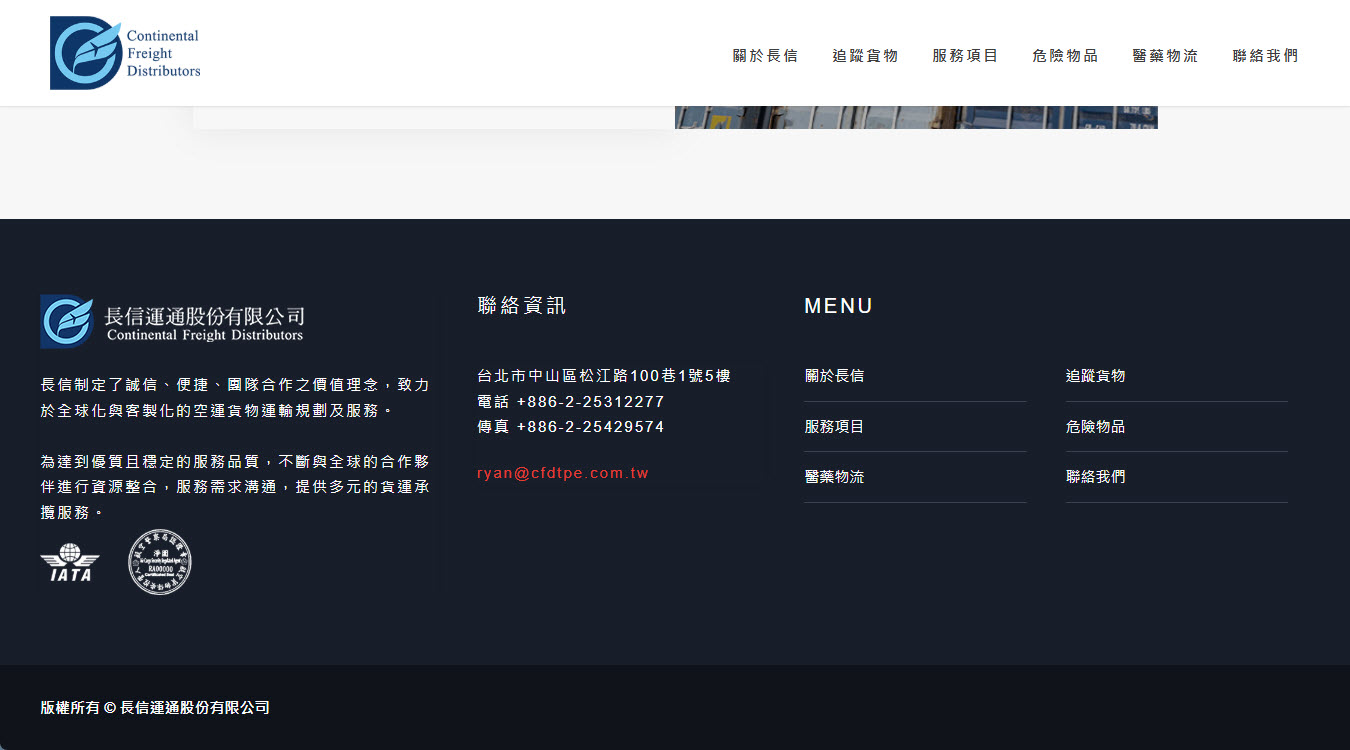Open 危險物品 link in footer MENU

click(x=1095, y=427)
